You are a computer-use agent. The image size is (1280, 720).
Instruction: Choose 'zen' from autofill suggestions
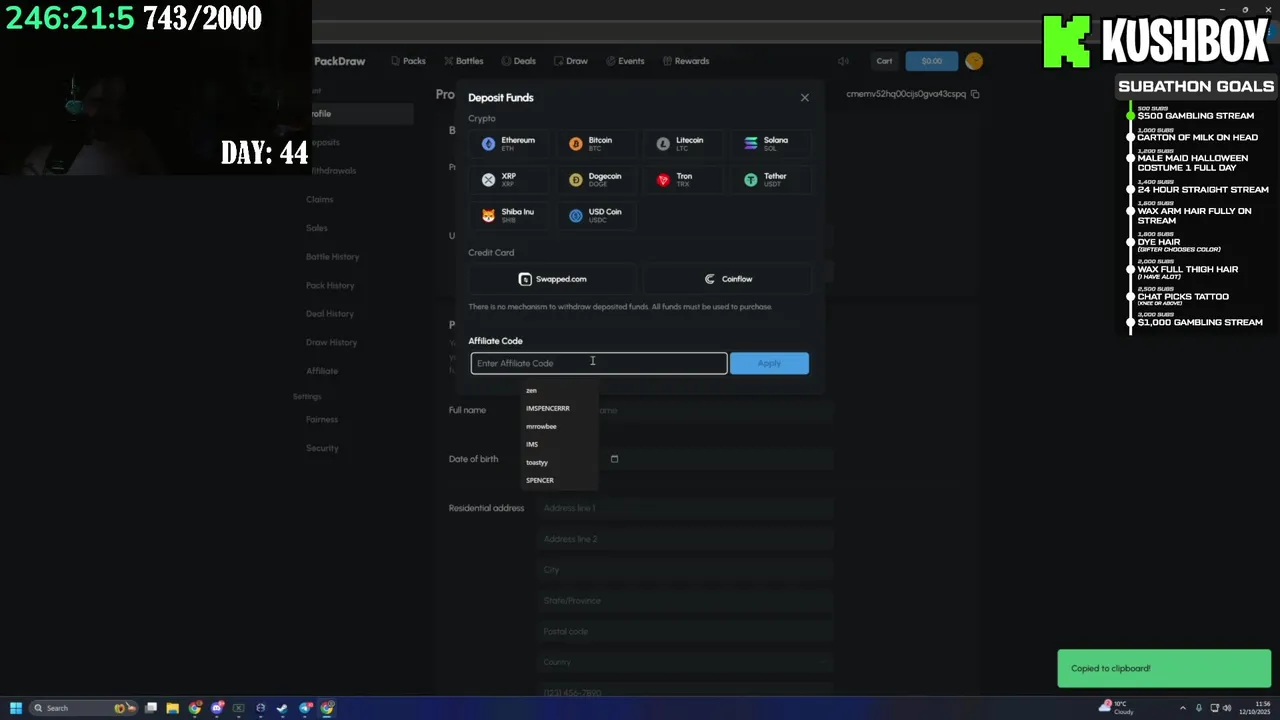point(560,390)
